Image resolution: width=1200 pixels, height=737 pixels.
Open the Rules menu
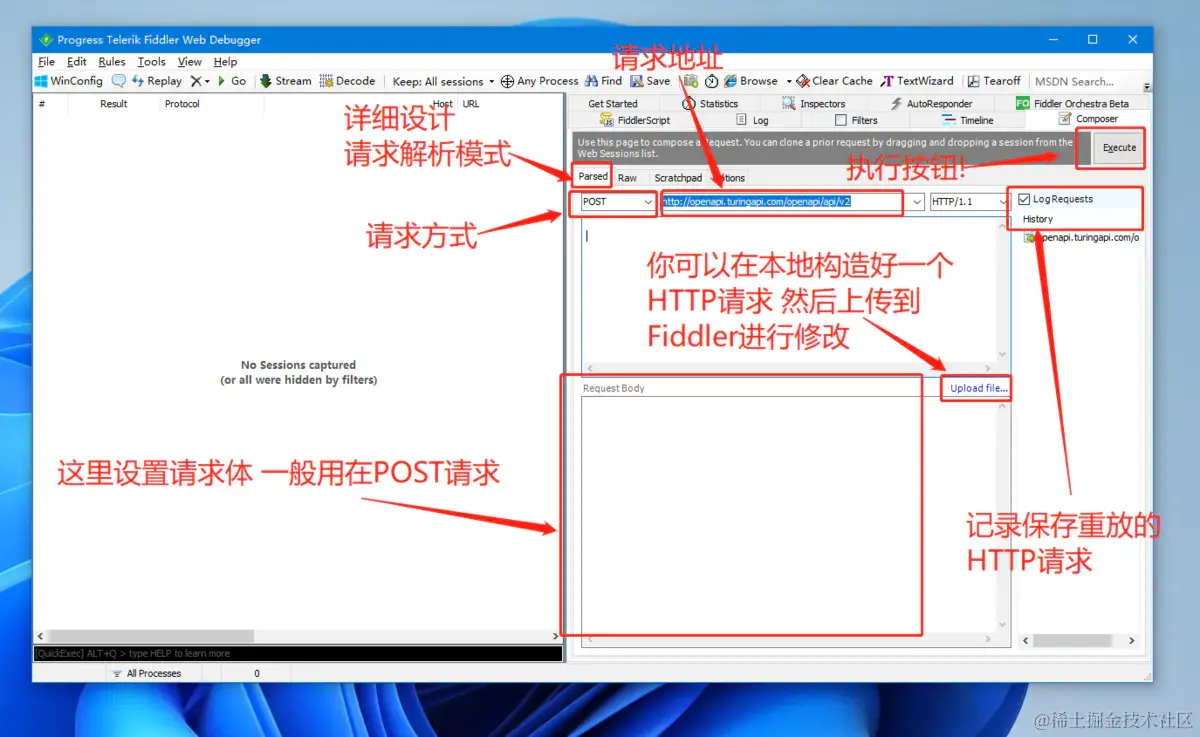click(x=112, y=61)
